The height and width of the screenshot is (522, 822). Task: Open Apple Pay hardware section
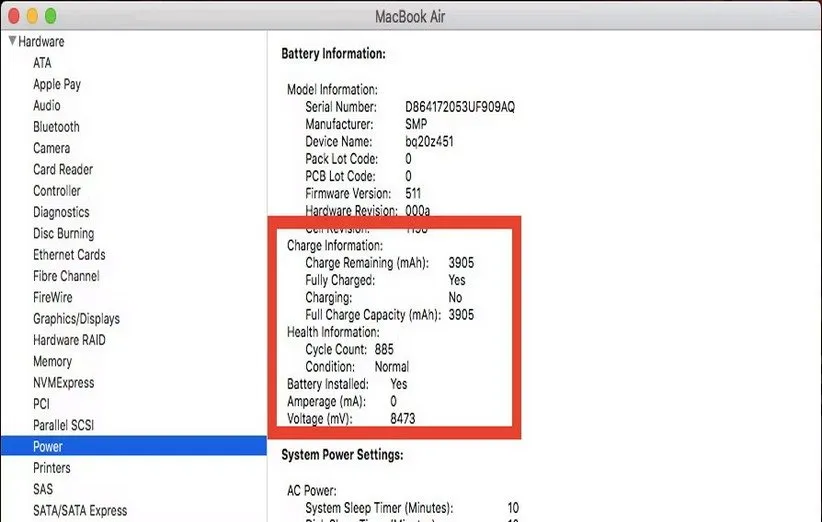coord(57,85)
